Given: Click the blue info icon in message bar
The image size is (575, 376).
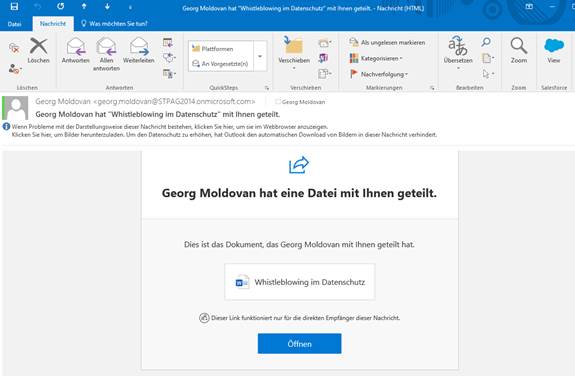Looking at the screenshot, I should coord(6,127).
